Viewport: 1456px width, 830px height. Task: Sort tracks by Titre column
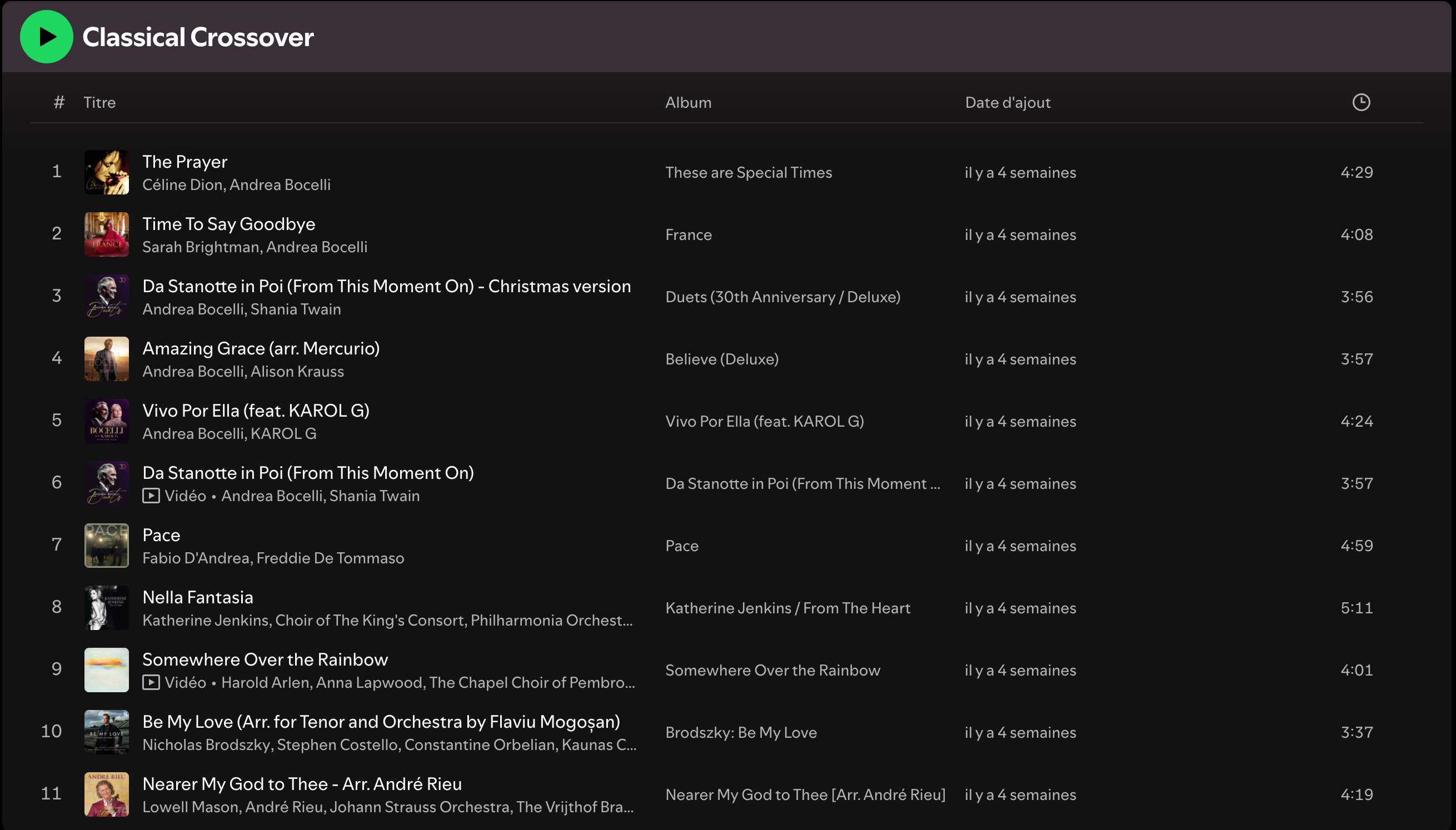coord(100,103)
